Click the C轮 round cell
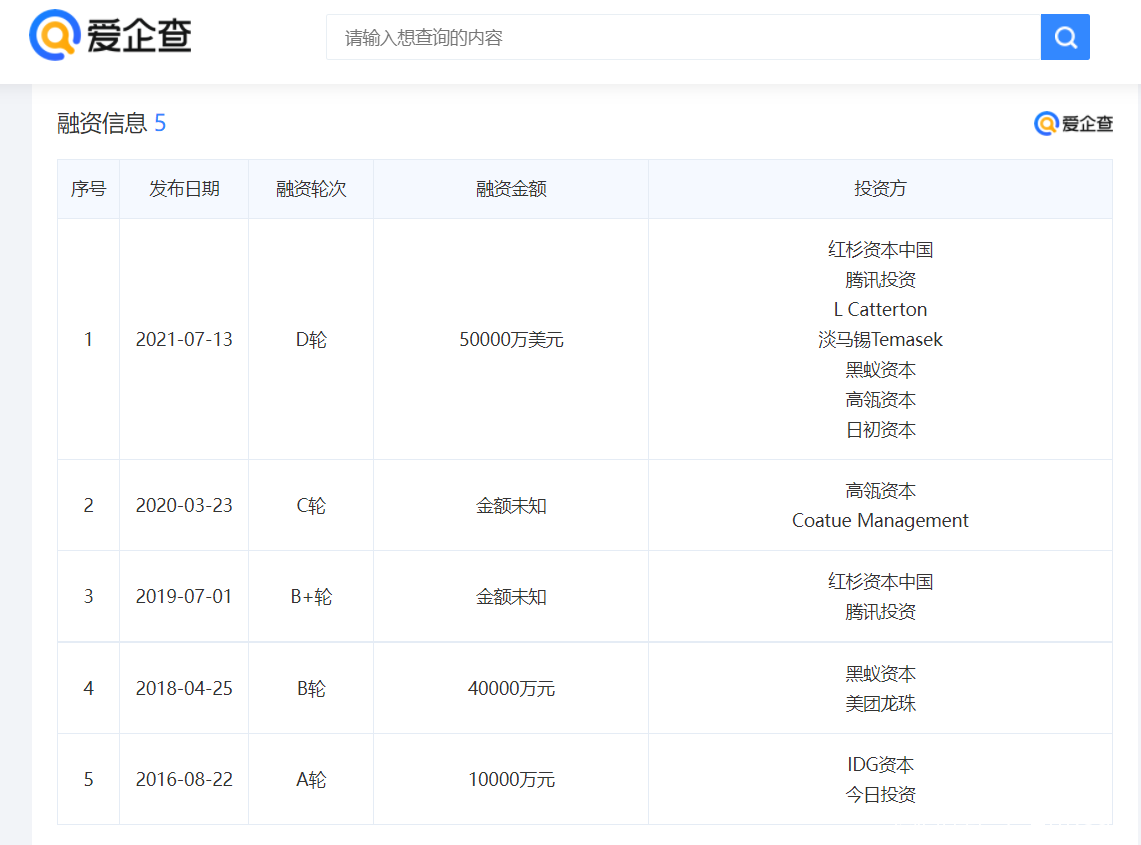The width and height of the screenshot is (1141, 845). (311, 505)
